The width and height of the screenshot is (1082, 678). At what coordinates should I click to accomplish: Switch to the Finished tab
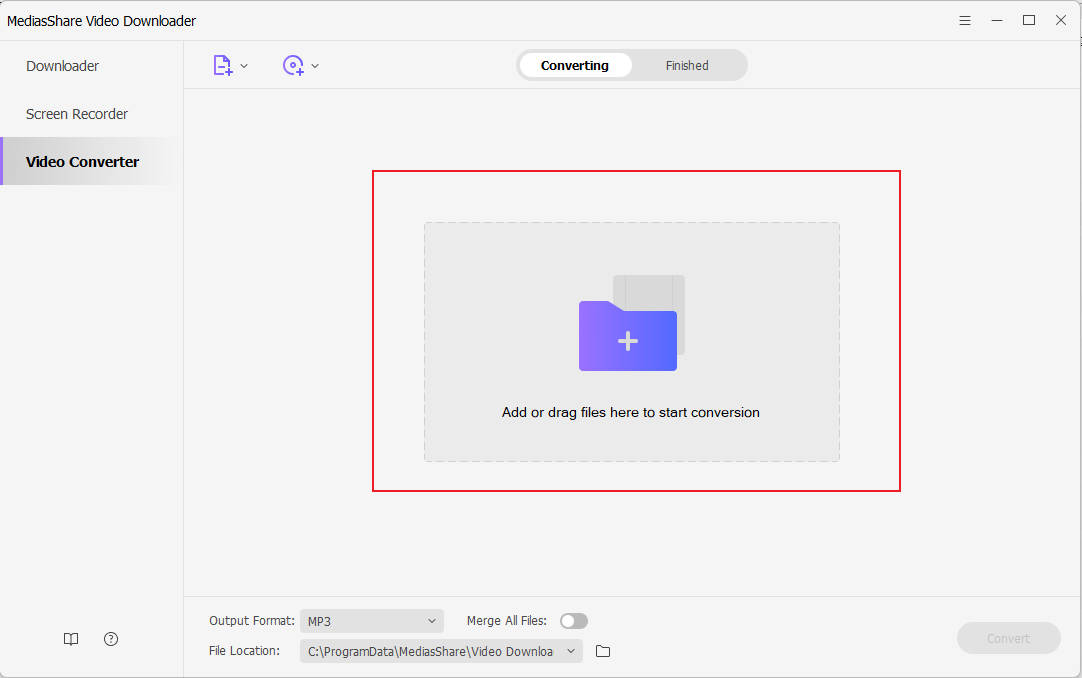(687, 66)
